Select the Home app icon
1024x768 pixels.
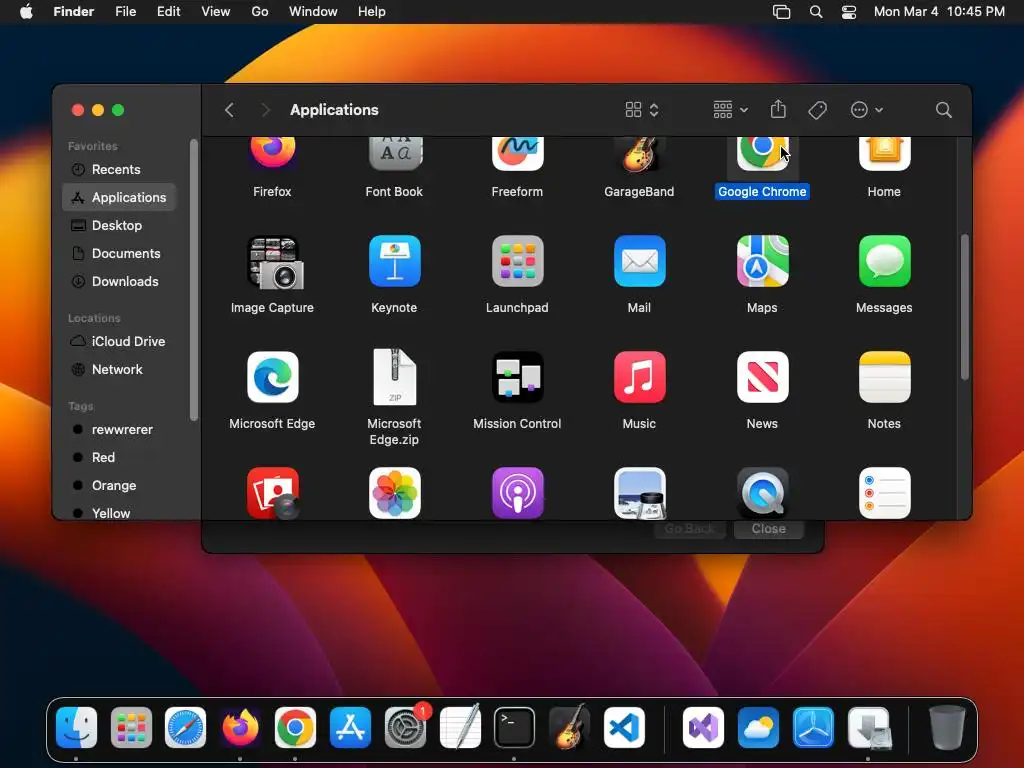tap(884, 153)
